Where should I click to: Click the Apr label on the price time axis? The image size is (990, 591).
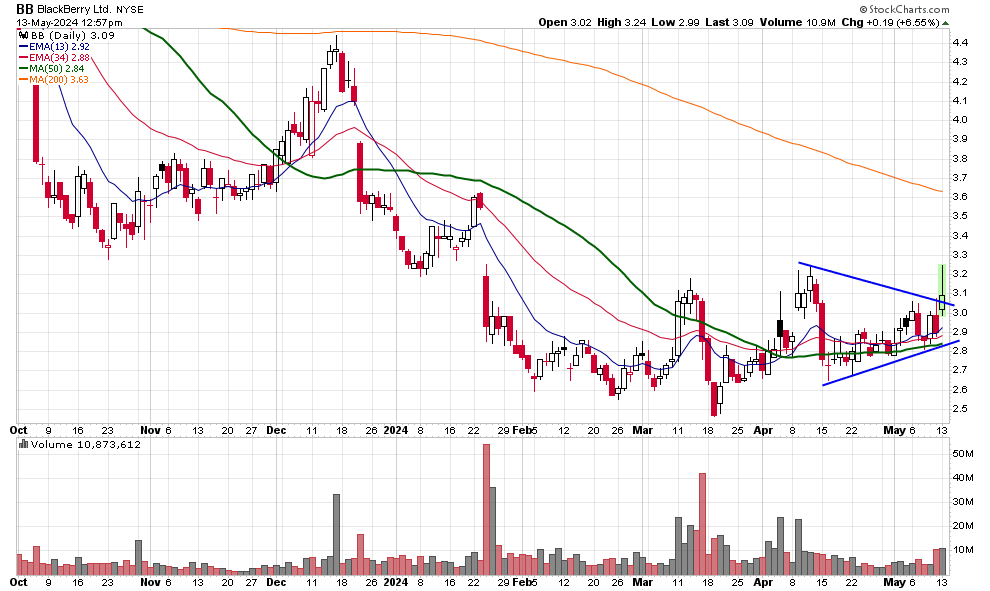coord(764,430)
